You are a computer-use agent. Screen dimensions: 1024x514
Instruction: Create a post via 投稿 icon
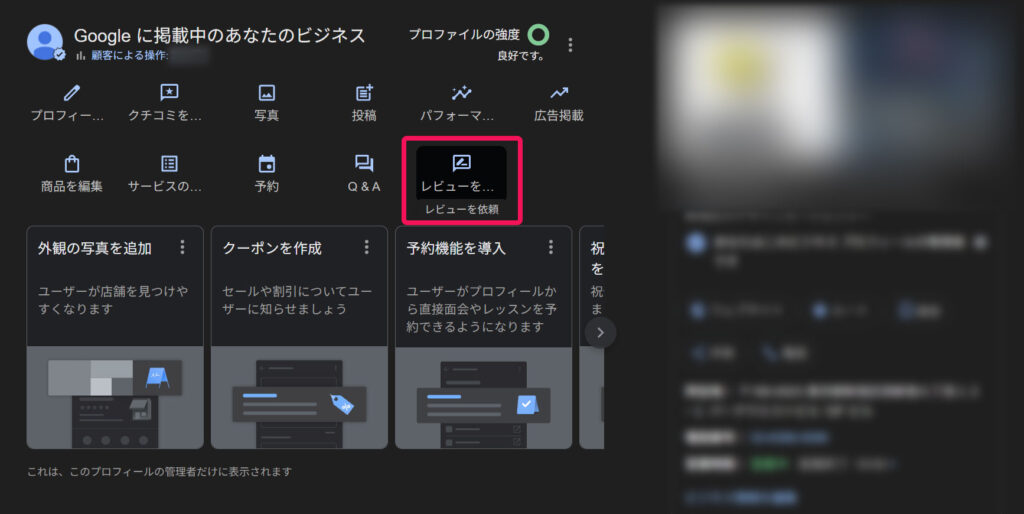coord(364,93)
